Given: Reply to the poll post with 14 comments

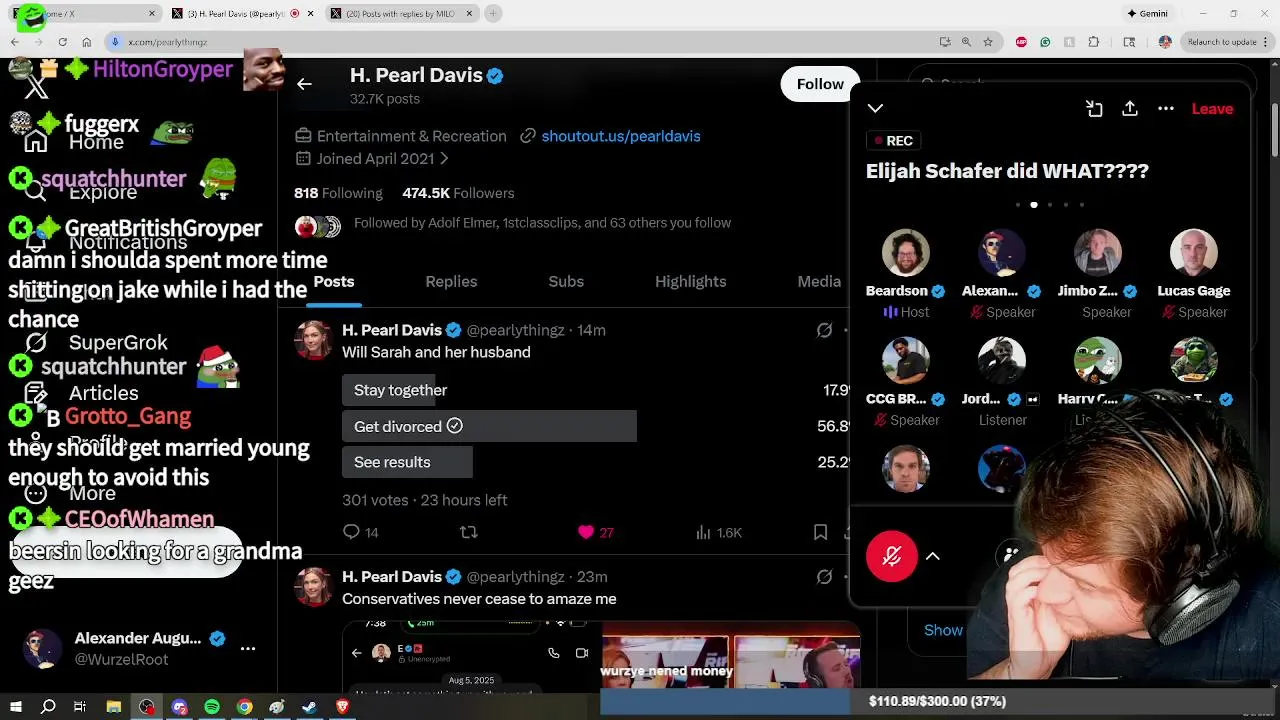Looking at the screenshot, I should pos(361,532).
